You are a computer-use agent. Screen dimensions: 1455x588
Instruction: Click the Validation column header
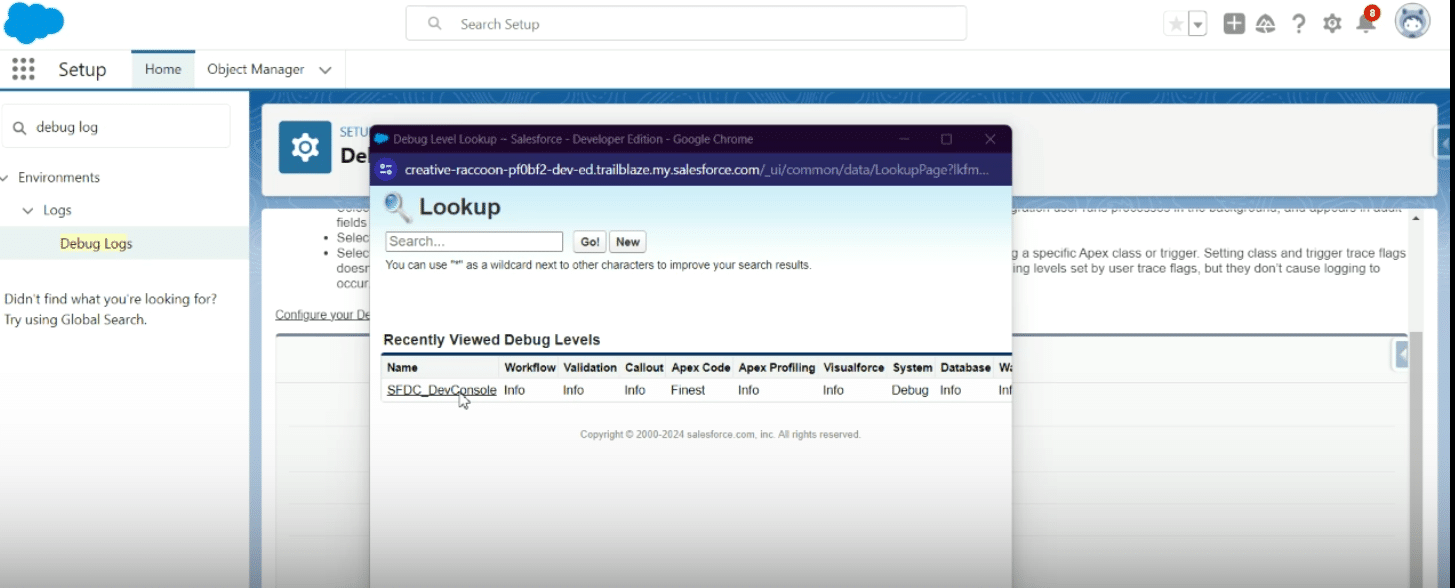(x=590, y=368)
